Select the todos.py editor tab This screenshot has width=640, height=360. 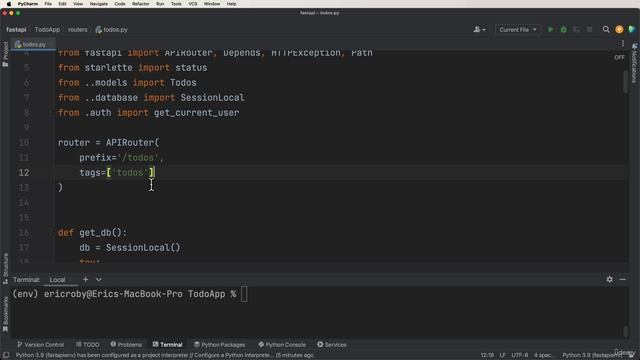coord(33,44)
